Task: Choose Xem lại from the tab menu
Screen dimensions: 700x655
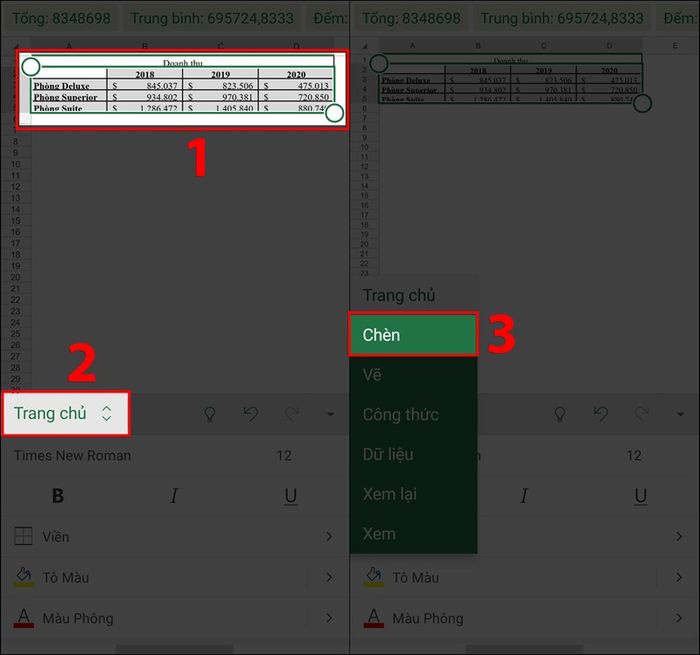Action: [x=413, y=494]
